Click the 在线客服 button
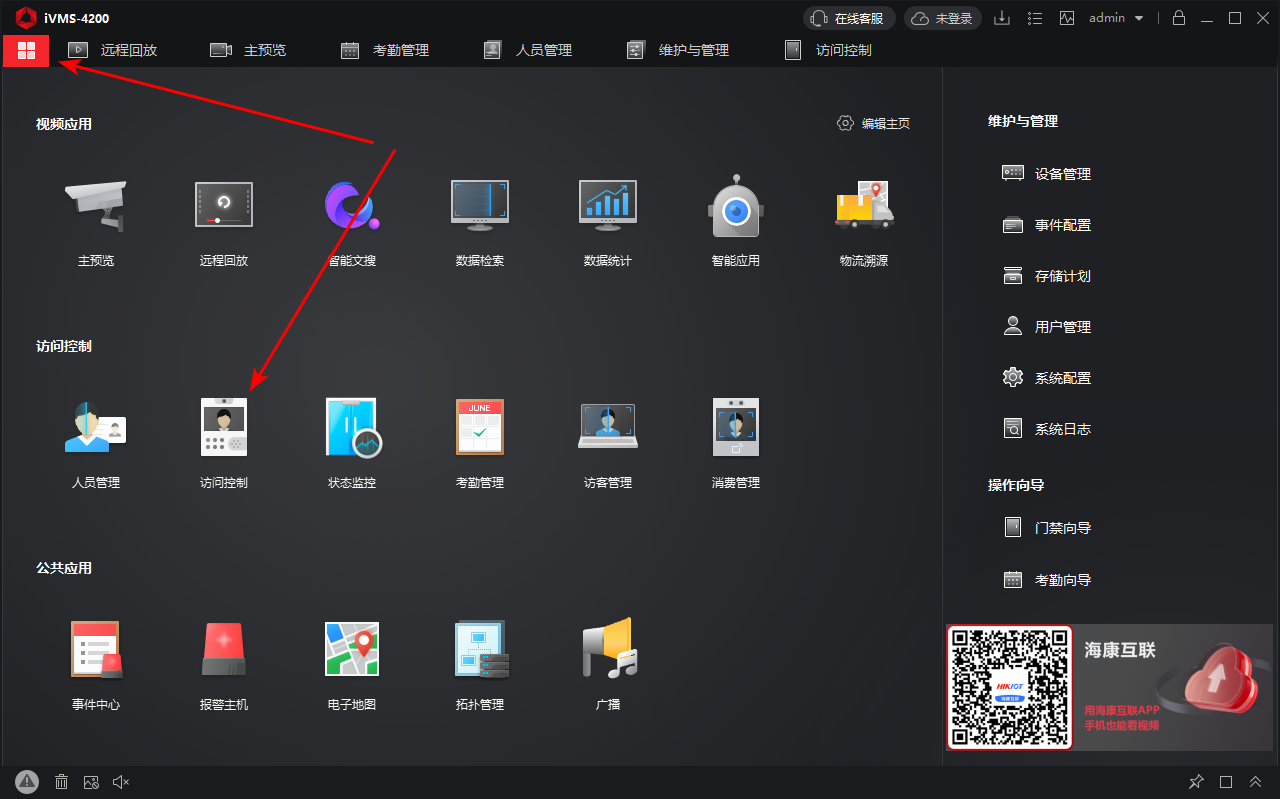This screenshot has width=1280, height=799. (x=849, y=18)
